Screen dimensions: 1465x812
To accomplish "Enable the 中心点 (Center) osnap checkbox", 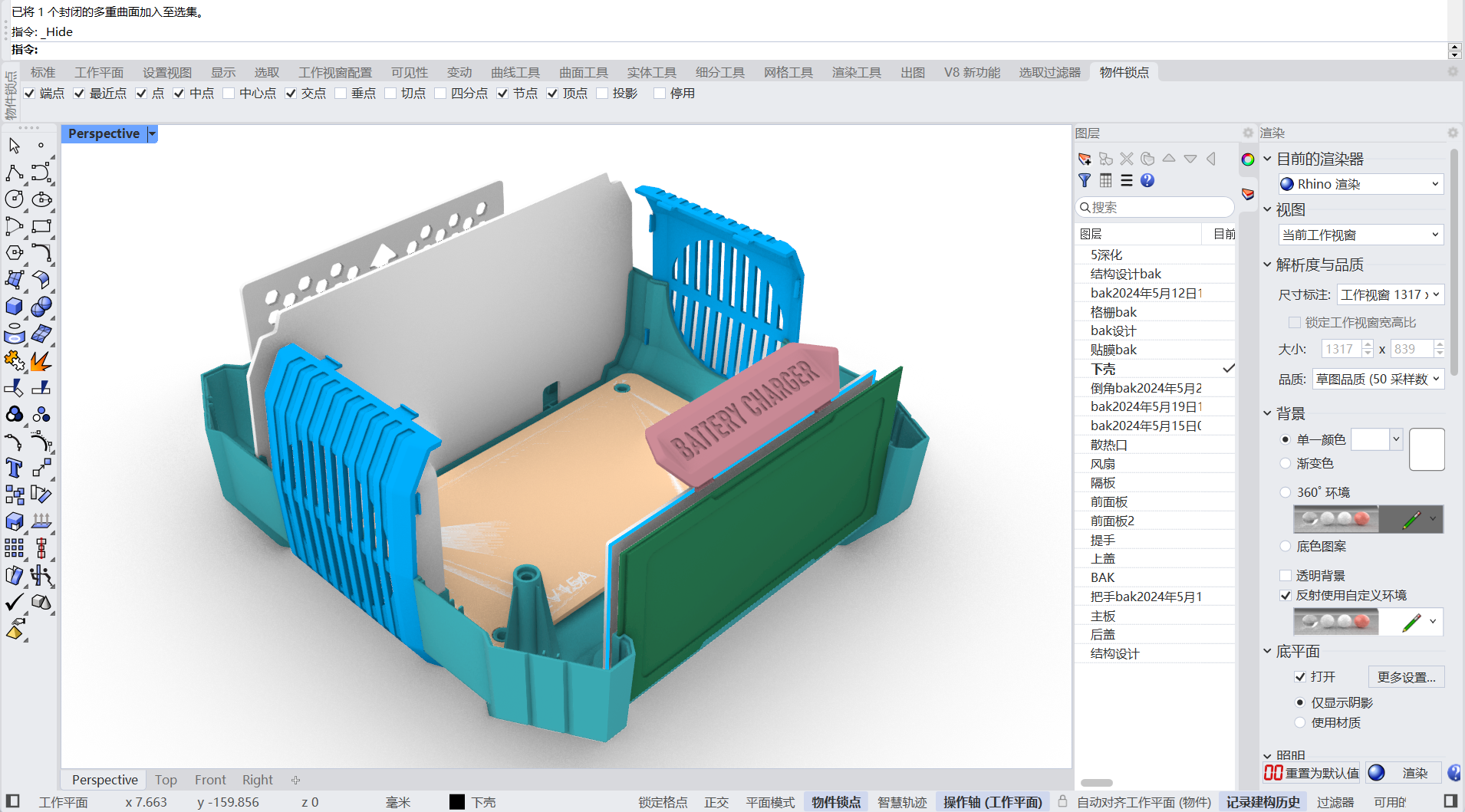I will click(x=229, y=94).
